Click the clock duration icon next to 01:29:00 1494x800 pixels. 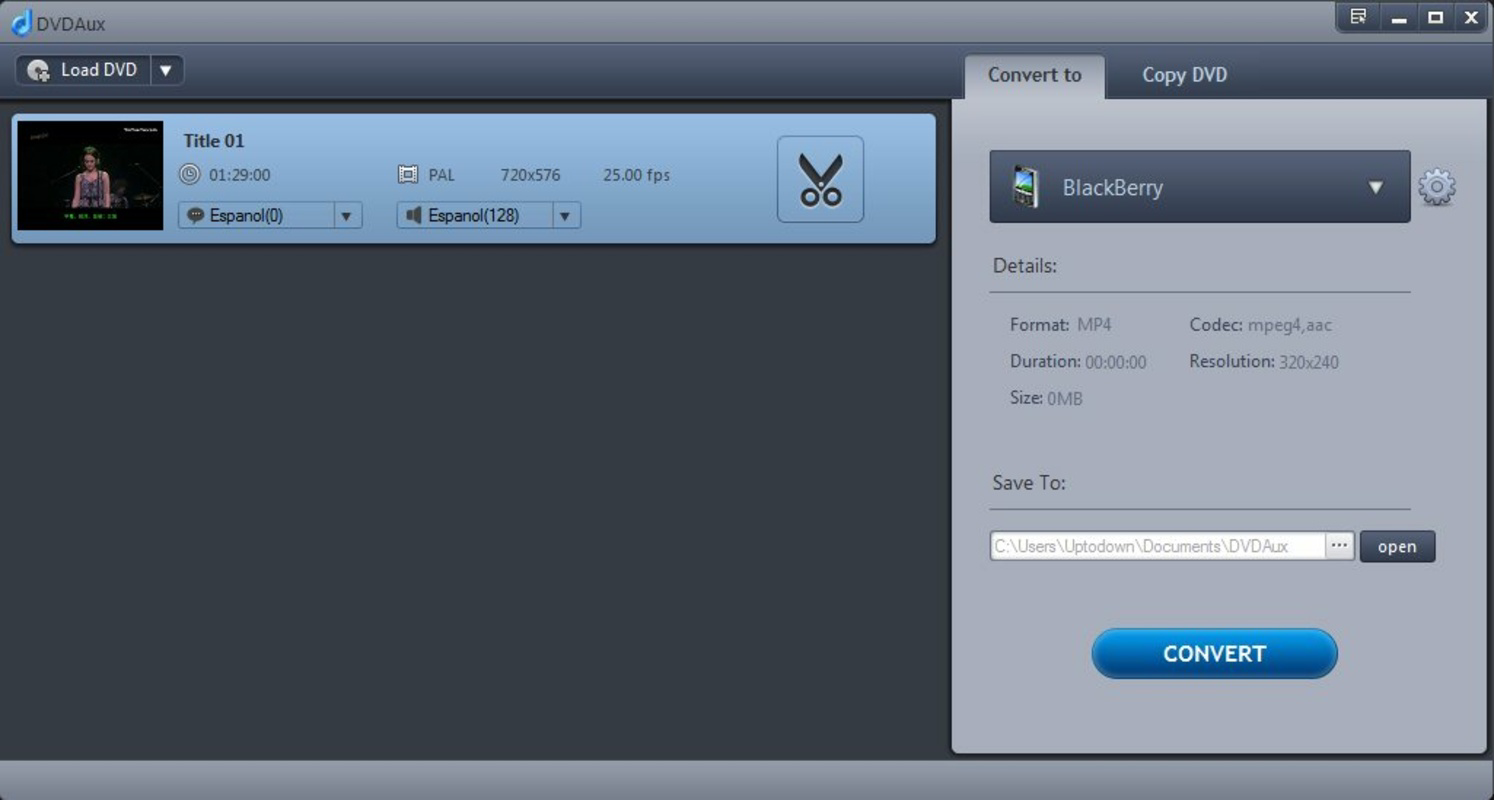(190, 175)
